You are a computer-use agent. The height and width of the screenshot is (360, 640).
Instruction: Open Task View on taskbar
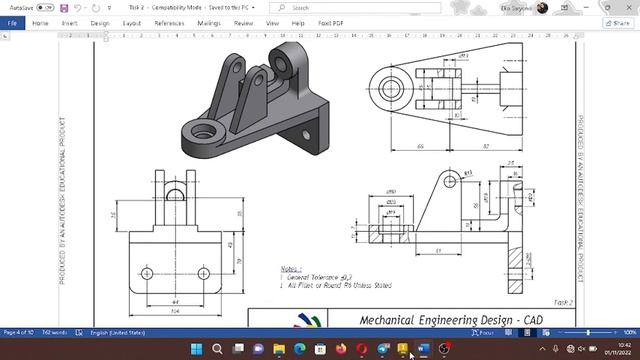point(238,349)
